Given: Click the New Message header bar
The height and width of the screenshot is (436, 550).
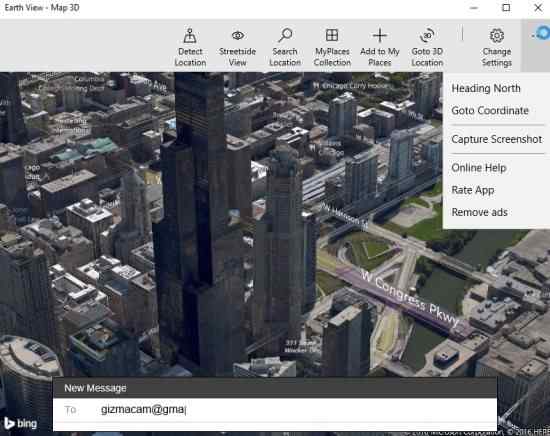Looking at the screenshot, I should [x=275, y=388].
